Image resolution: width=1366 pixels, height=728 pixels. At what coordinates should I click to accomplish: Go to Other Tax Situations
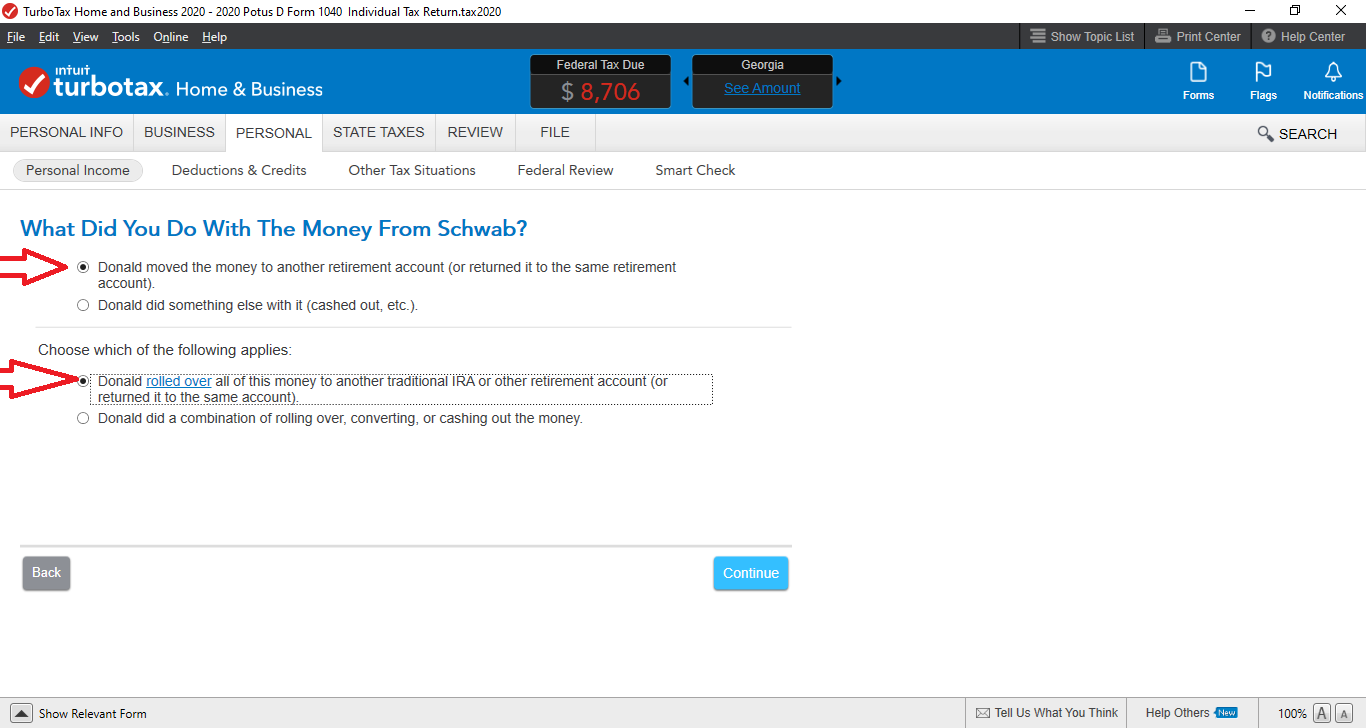tap(412, 170)
